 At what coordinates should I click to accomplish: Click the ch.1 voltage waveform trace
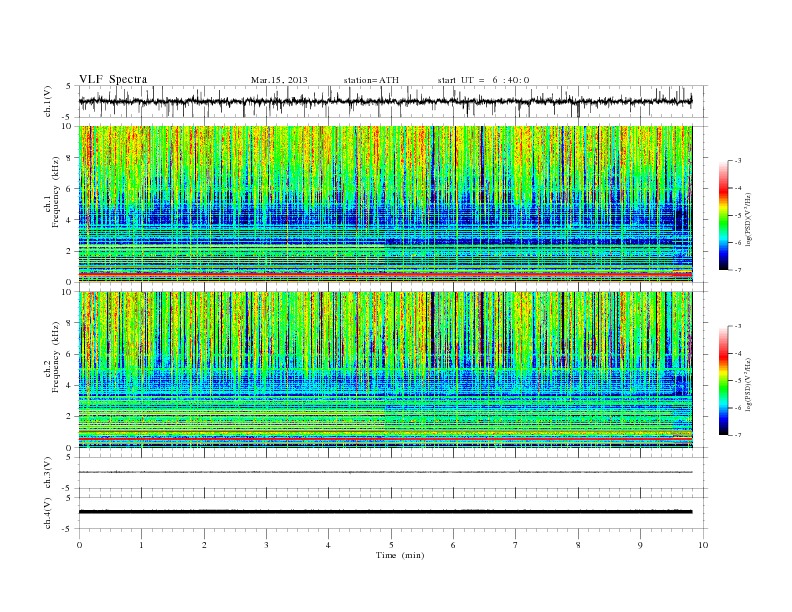(x=385, y=101)
